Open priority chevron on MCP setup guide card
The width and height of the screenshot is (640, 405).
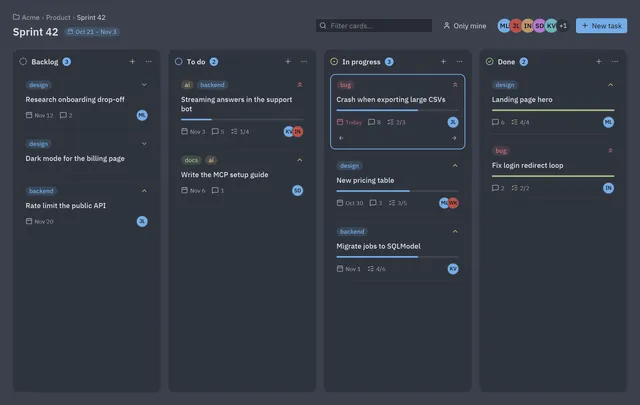coord(300,160)
